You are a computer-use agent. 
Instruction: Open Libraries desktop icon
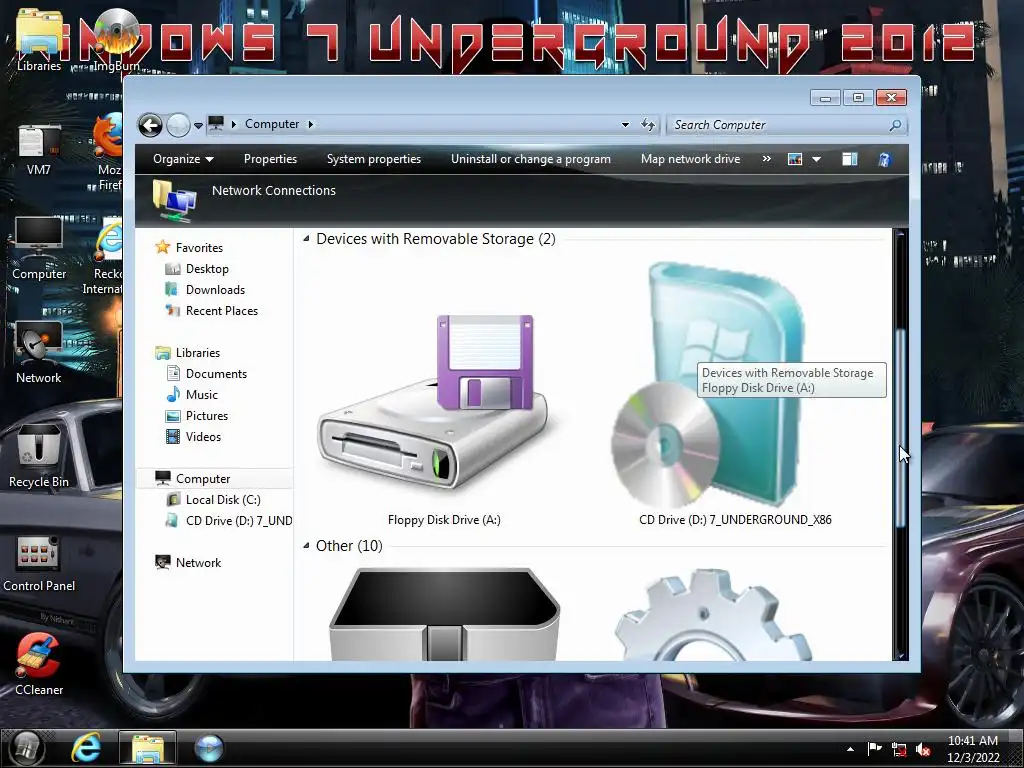tap(39, 40)
